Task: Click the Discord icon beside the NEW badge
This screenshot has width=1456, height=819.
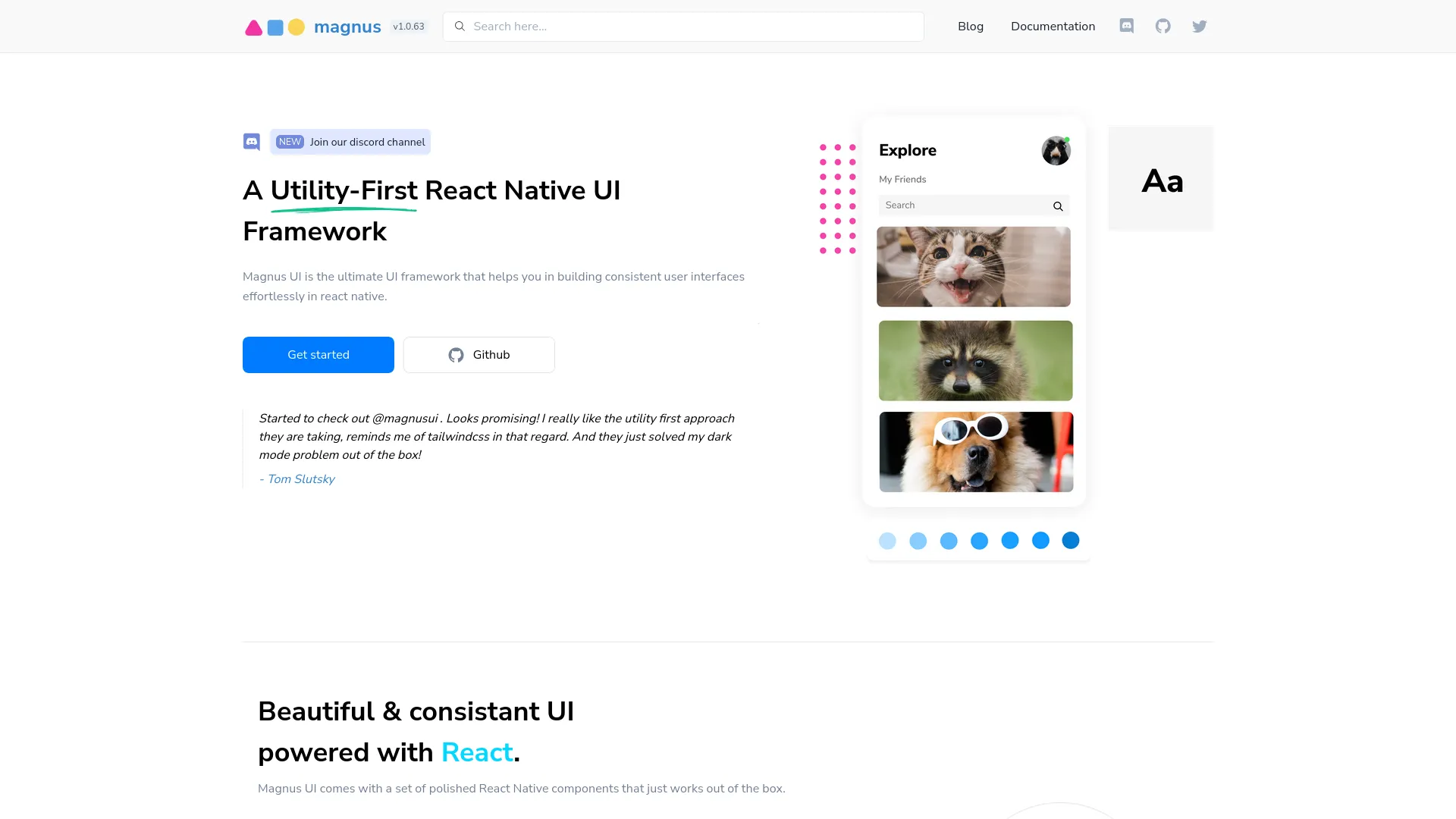Action: (252, 142)
